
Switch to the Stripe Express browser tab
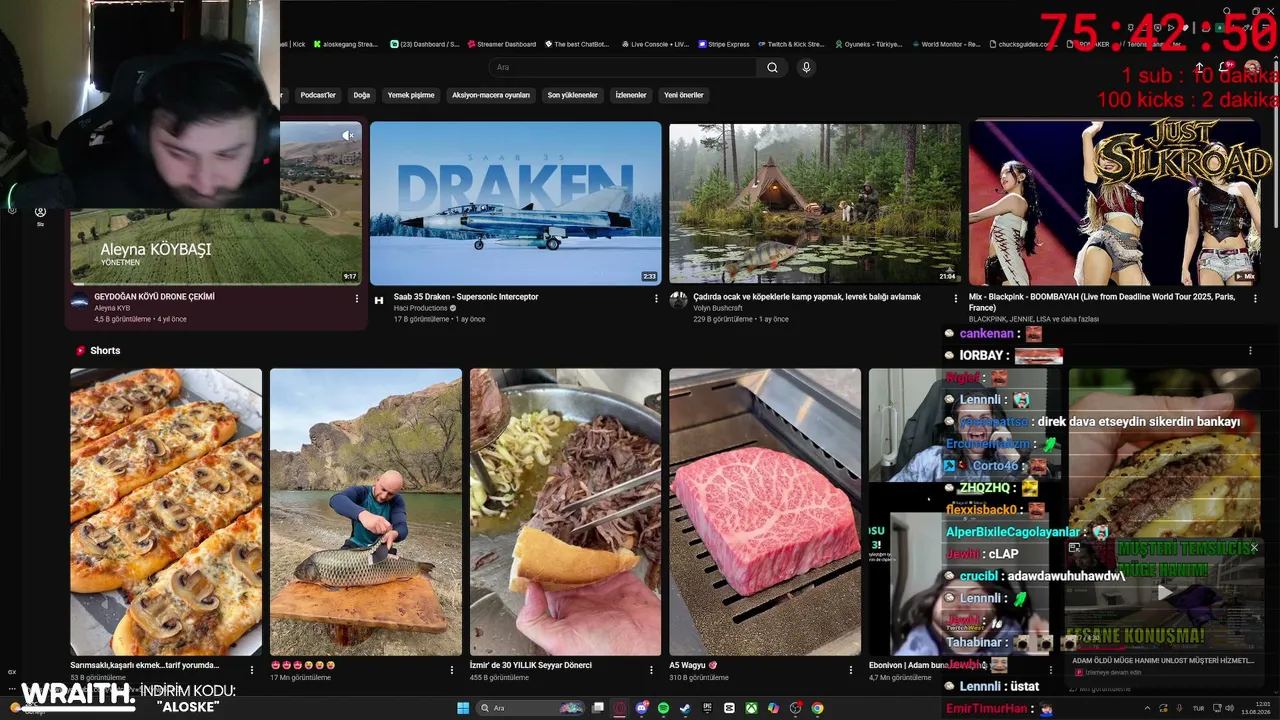(723, 44)
